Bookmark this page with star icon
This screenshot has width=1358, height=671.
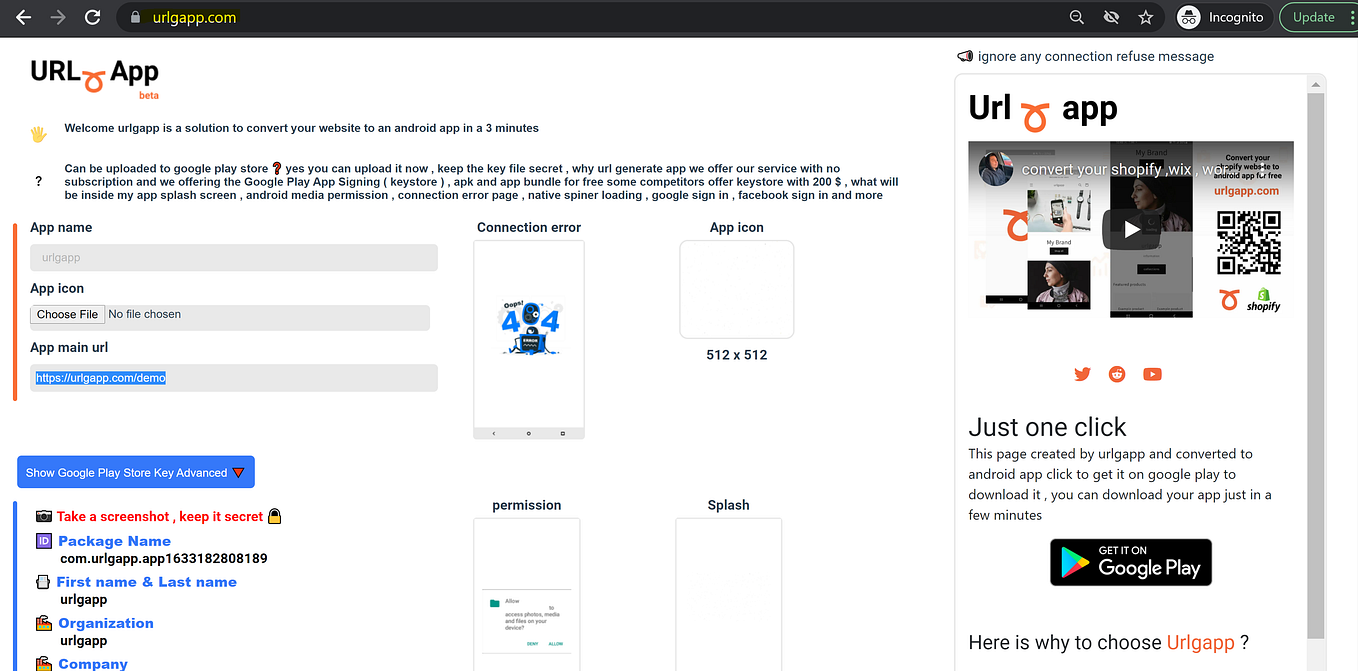pos(1146,17)
